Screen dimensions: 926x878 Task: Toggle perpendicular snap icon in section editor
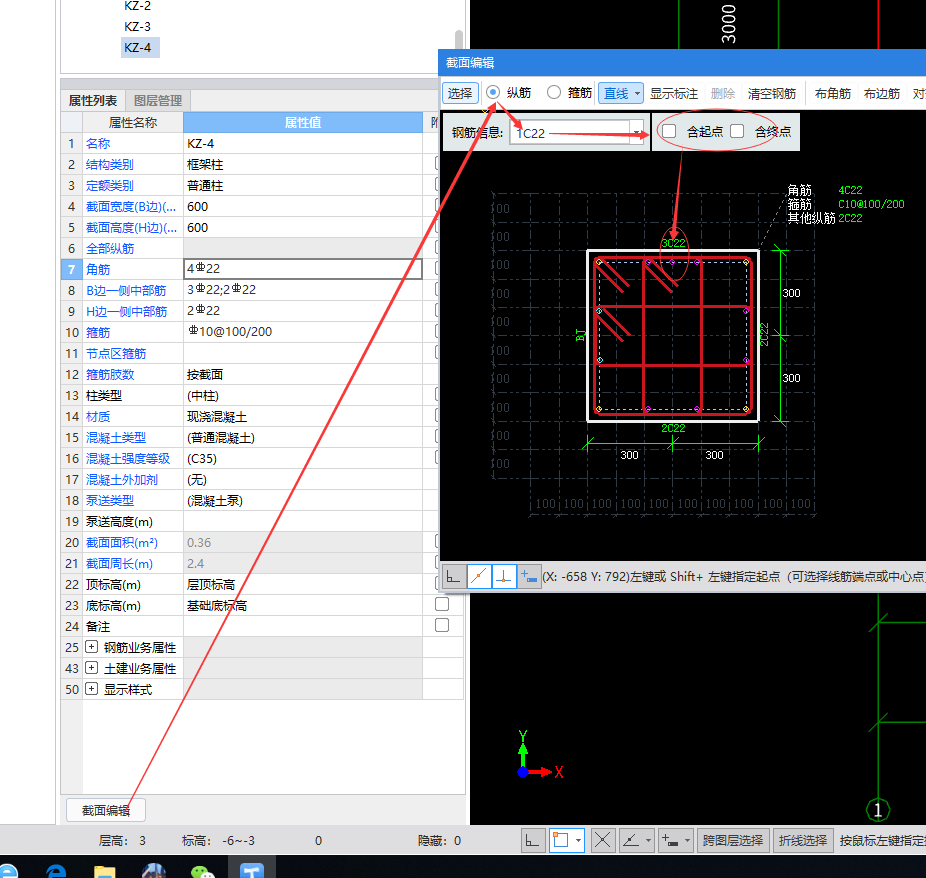(504, 576)
